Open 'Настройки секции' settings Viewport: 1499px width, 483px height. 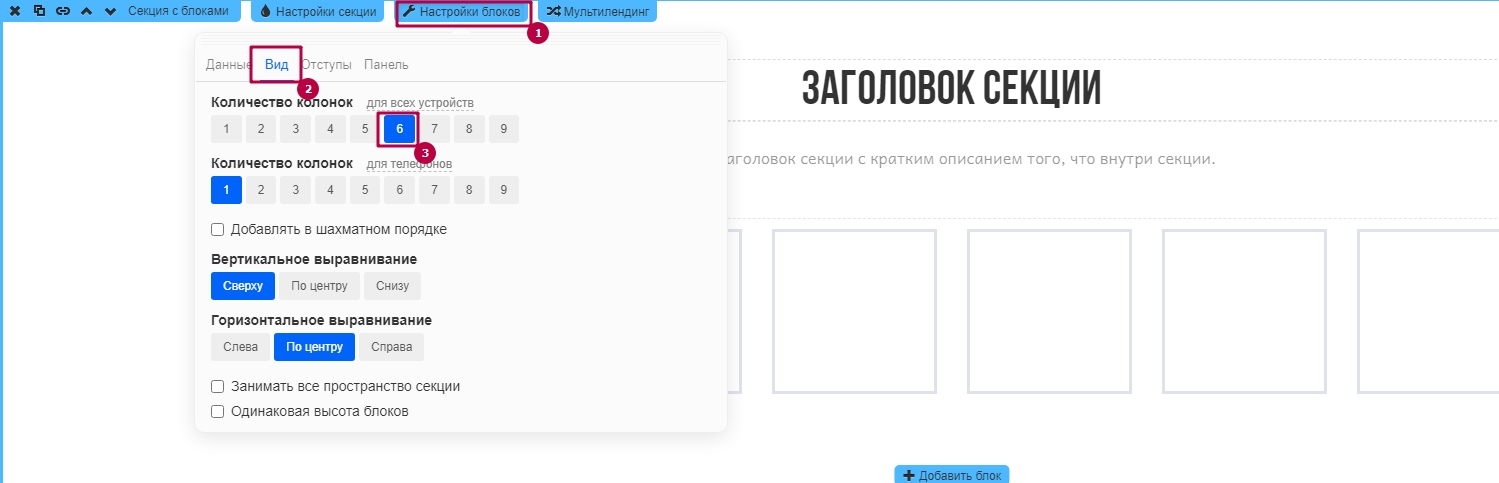(317, 12)
